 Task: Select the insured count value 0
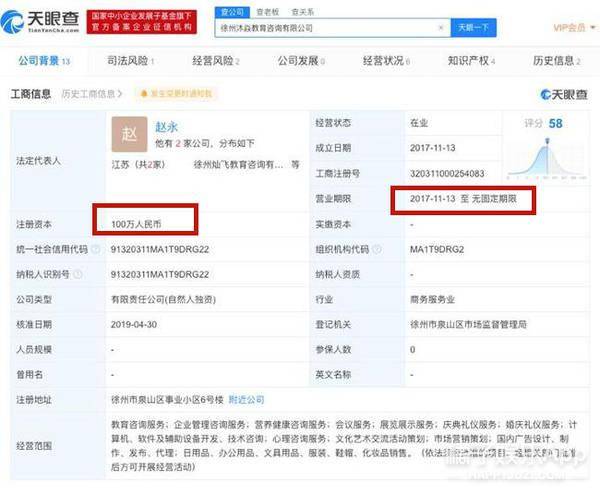click(412, 349)
